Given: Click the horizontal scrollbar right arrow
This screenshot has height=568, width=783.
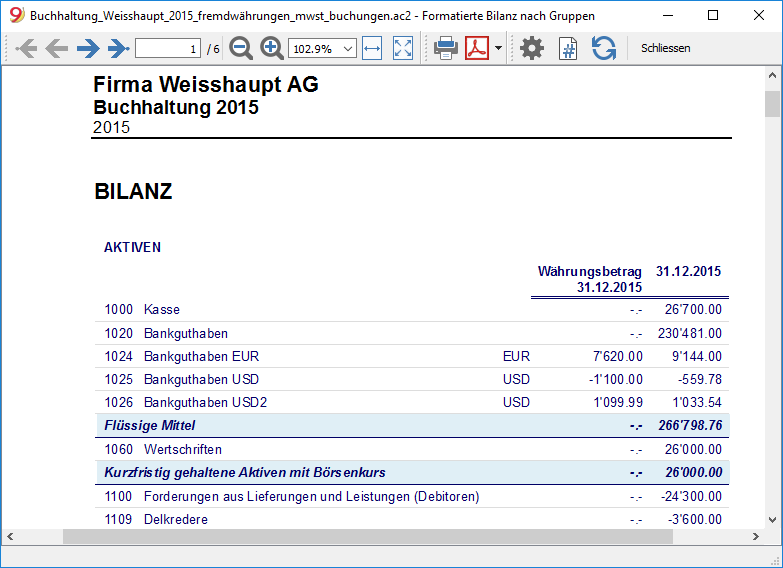Looking at the screenshot, I should pos(756,537).
